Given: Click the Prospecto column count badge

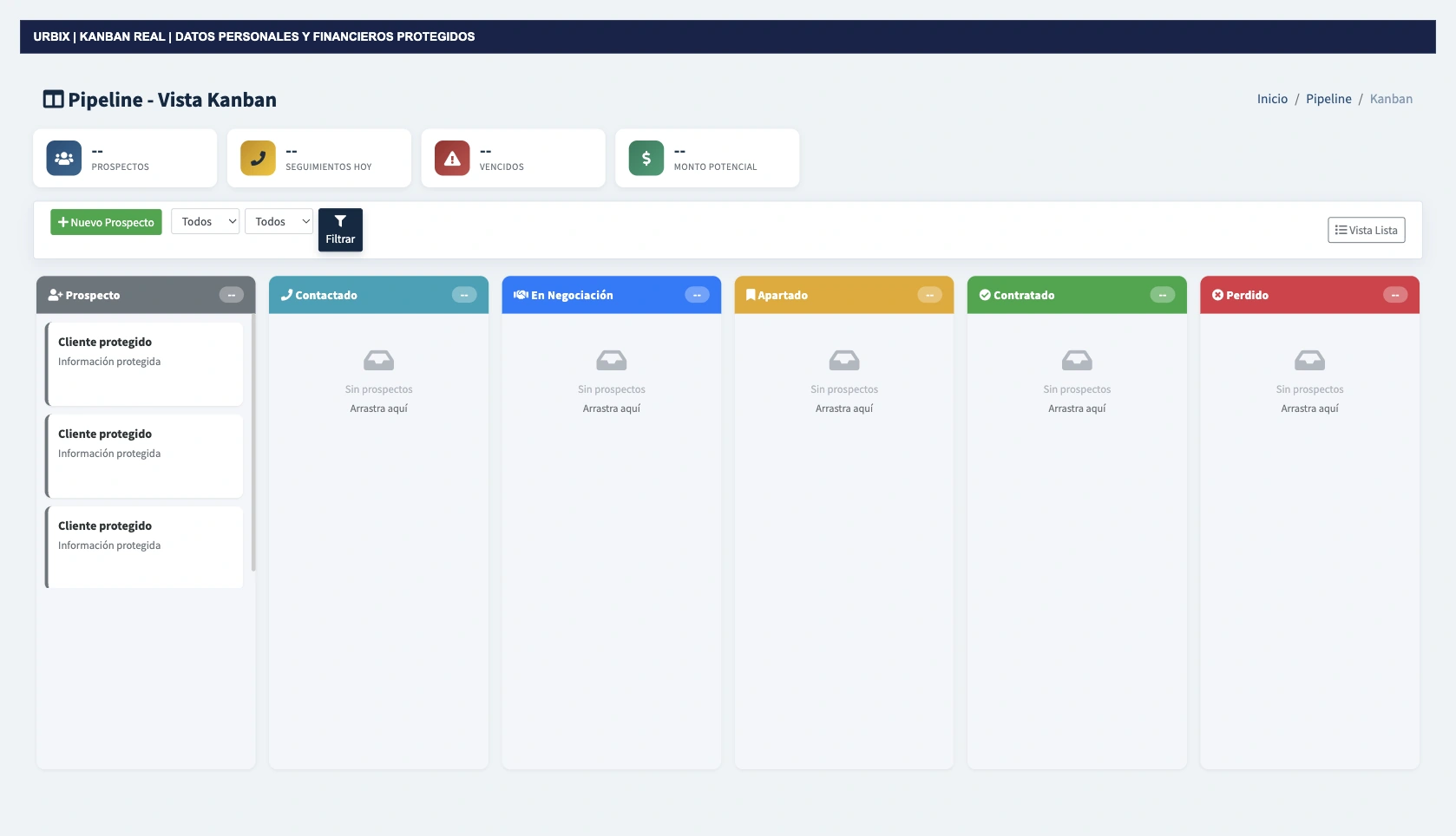Looking at the screenshot, I should tap(232, 295).
